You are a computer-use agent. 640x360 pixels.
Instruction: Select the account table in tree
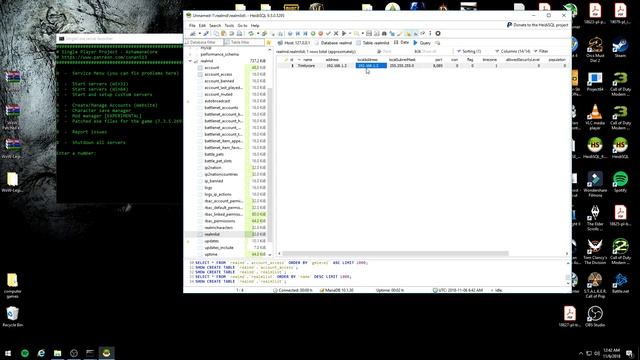pyautogui.click(x=212, y=68)
